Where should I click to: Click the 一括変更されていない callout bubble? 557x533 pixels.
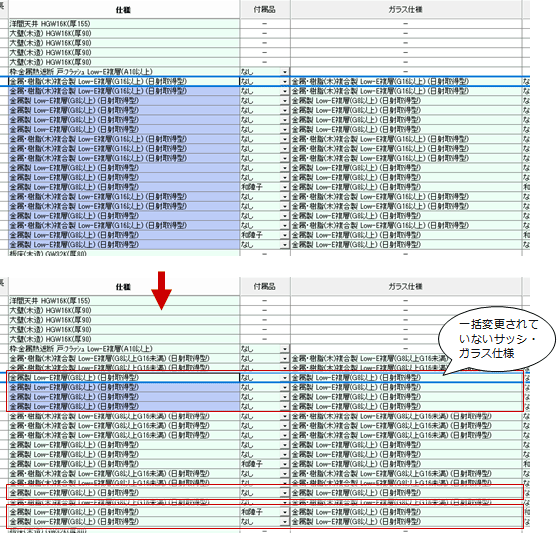coord(497,339)
